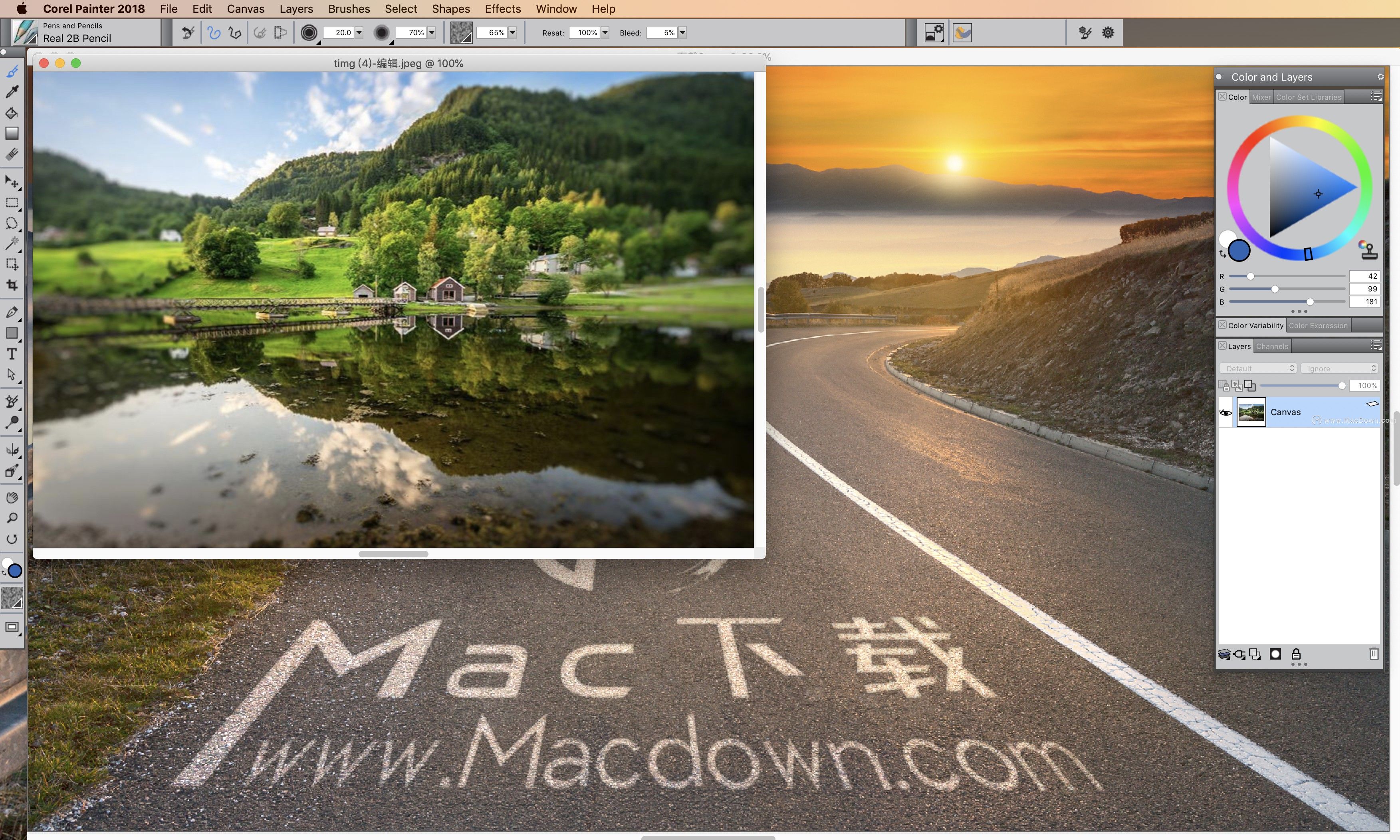
Task: Select the Cloner tool
Action: click(12, 402)
